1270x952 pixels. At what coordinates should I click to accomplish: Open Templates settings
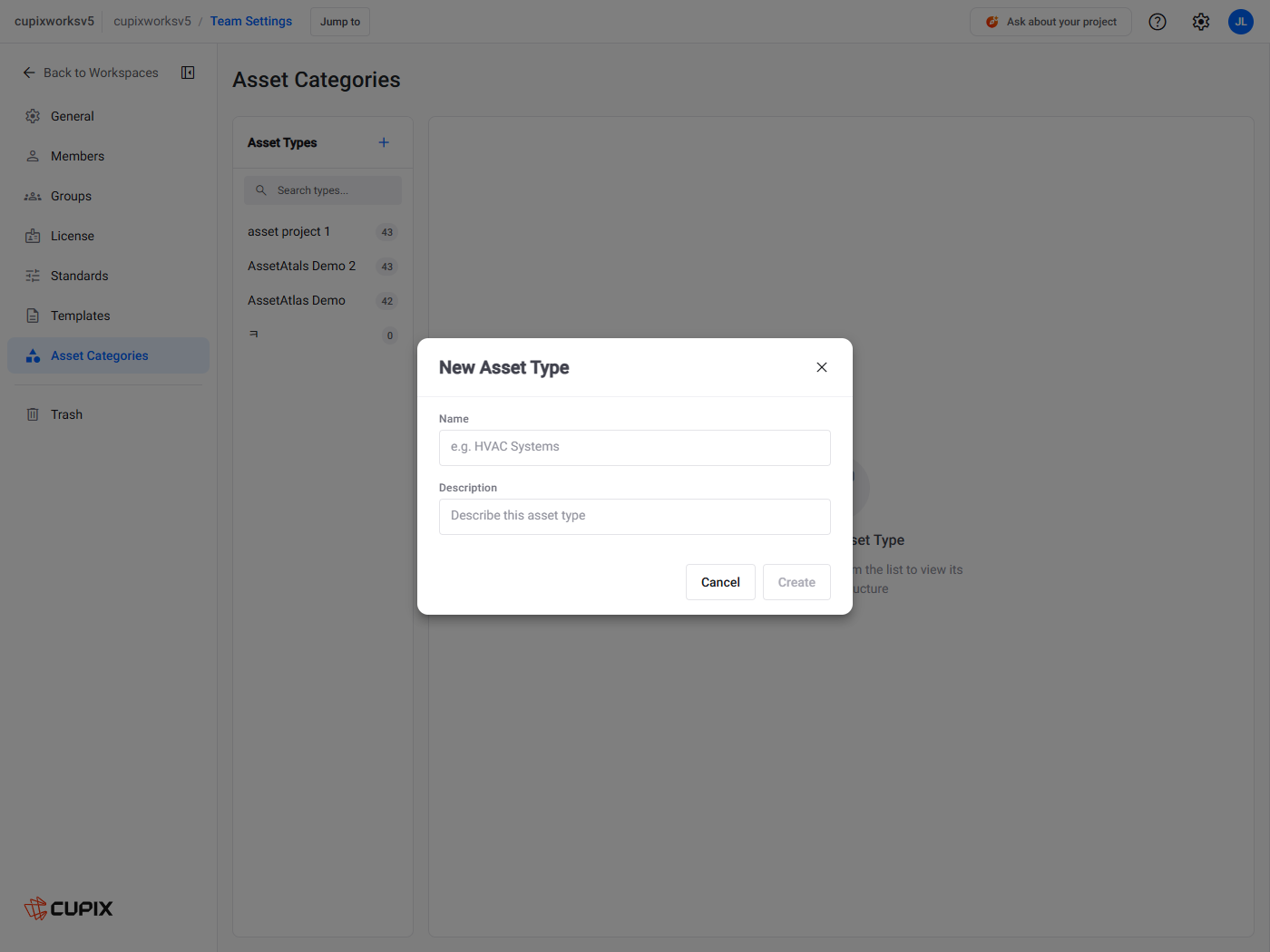(x=108, y=316)
